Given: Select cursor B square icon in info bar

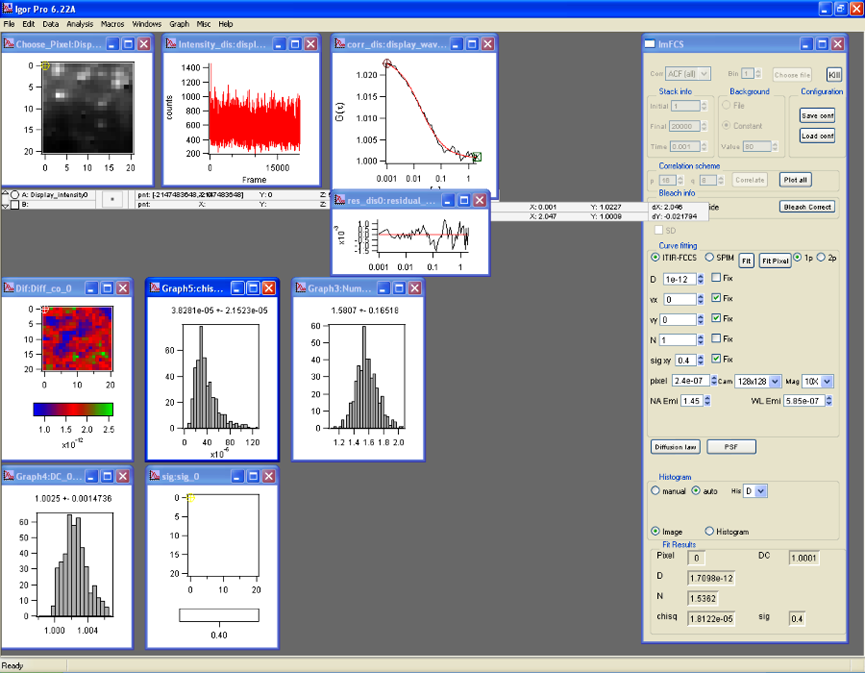Looking at the screenshot, I should 15,204.
